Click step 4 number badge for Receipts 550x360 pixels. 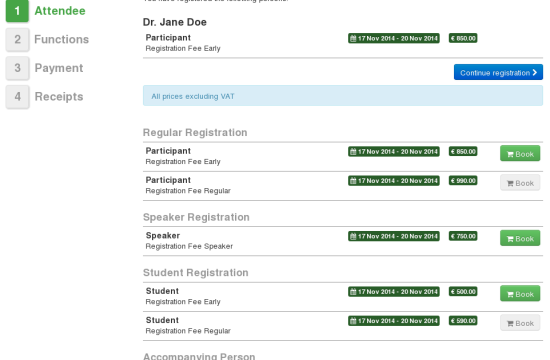[x=17, y=96]
